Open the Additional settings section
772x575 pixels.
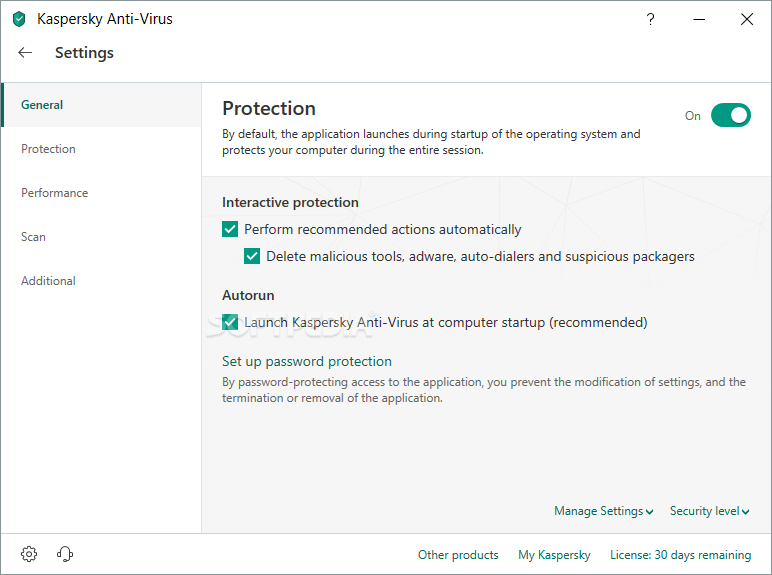[101, 281]
